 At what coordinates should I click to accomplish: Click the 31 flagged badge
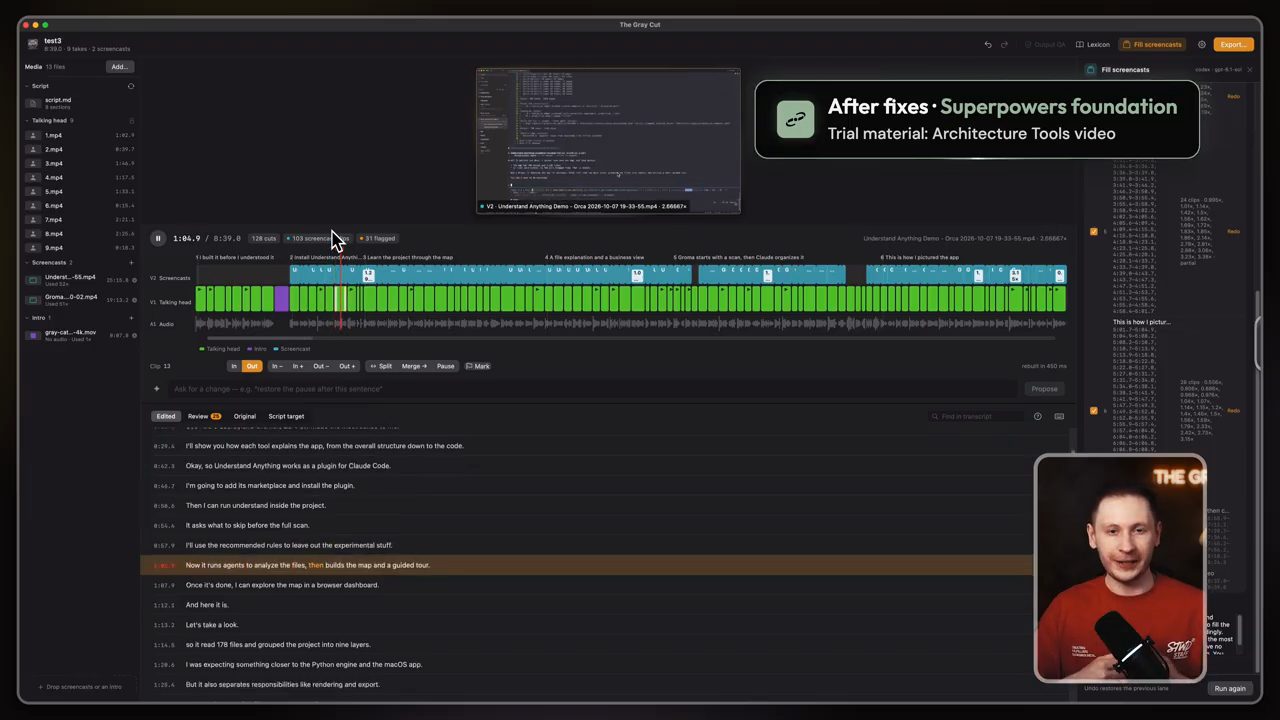coord(379,238)
